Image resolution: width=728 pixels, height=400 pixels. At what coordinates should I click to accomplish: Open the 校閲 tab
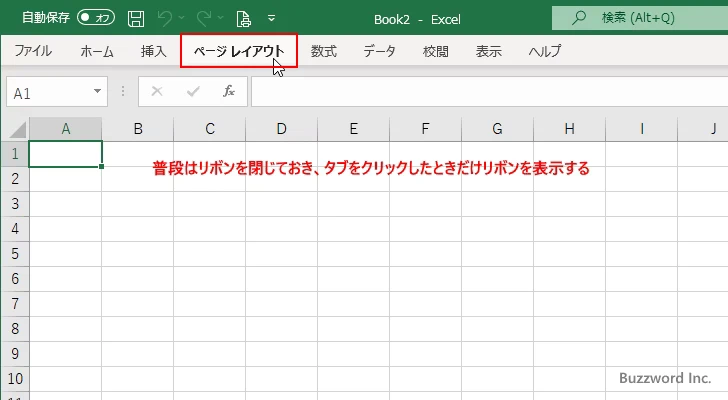pyautogui.click(x=436, y=51)
